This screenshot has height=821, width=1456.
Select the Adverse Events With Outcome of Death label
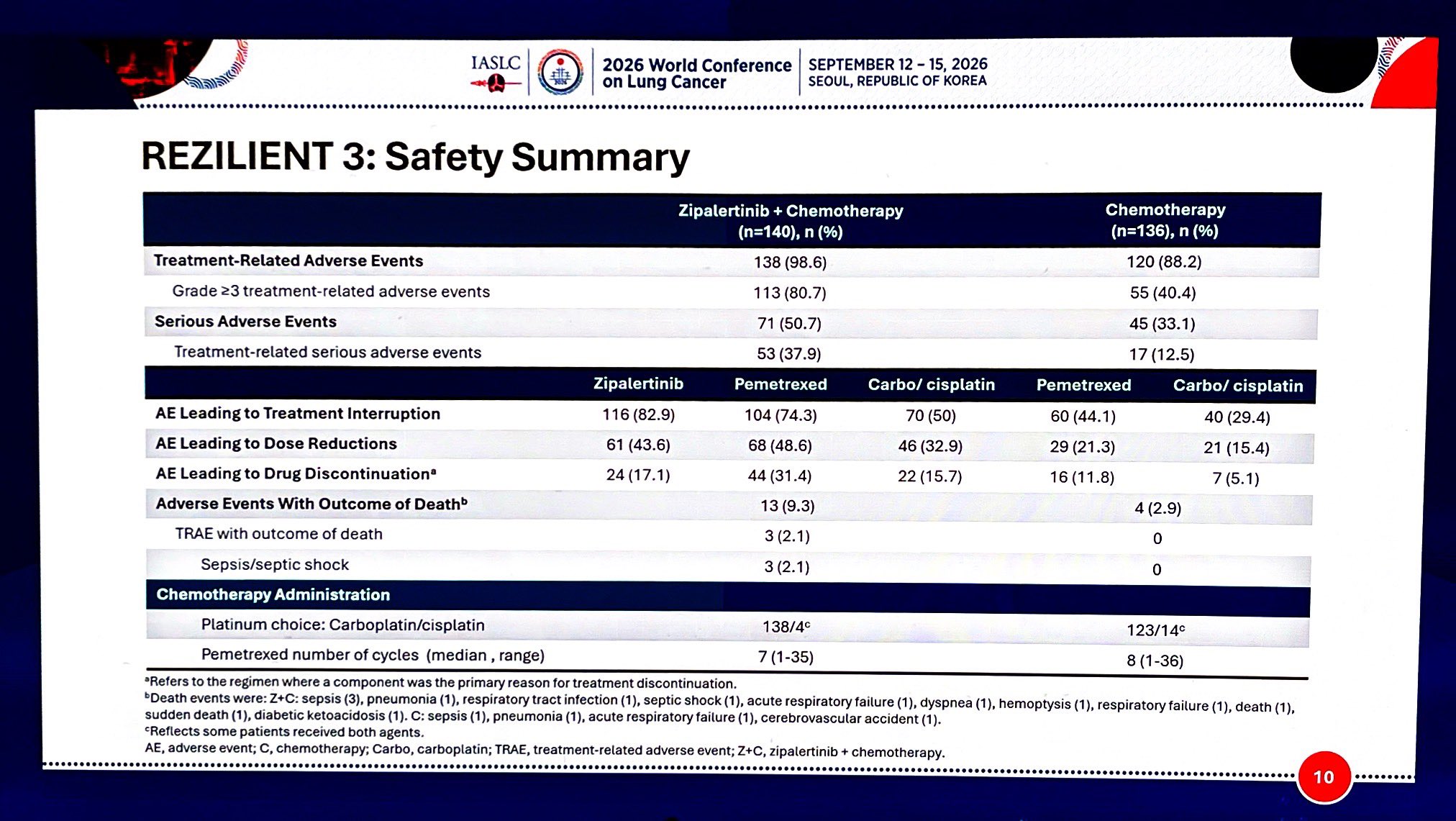tap(311, 504)
